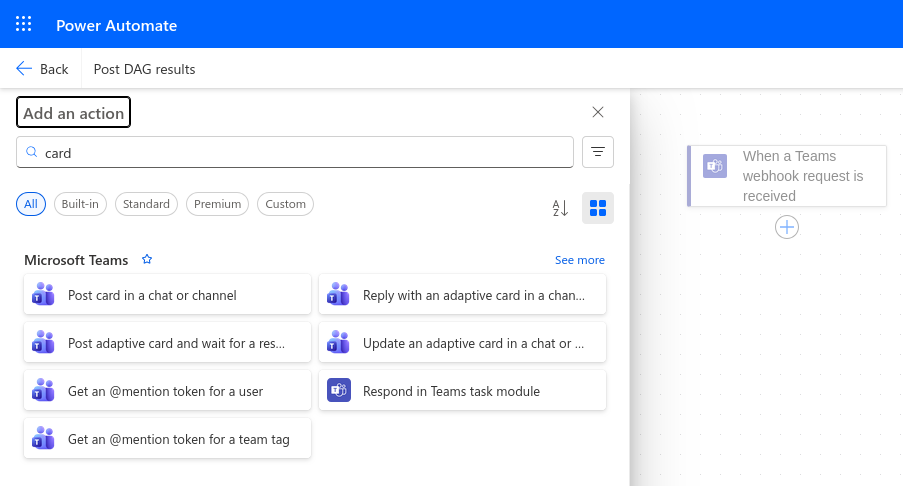Select the Custom filter pill
The image size is (903, 486).
pos(285,204)
